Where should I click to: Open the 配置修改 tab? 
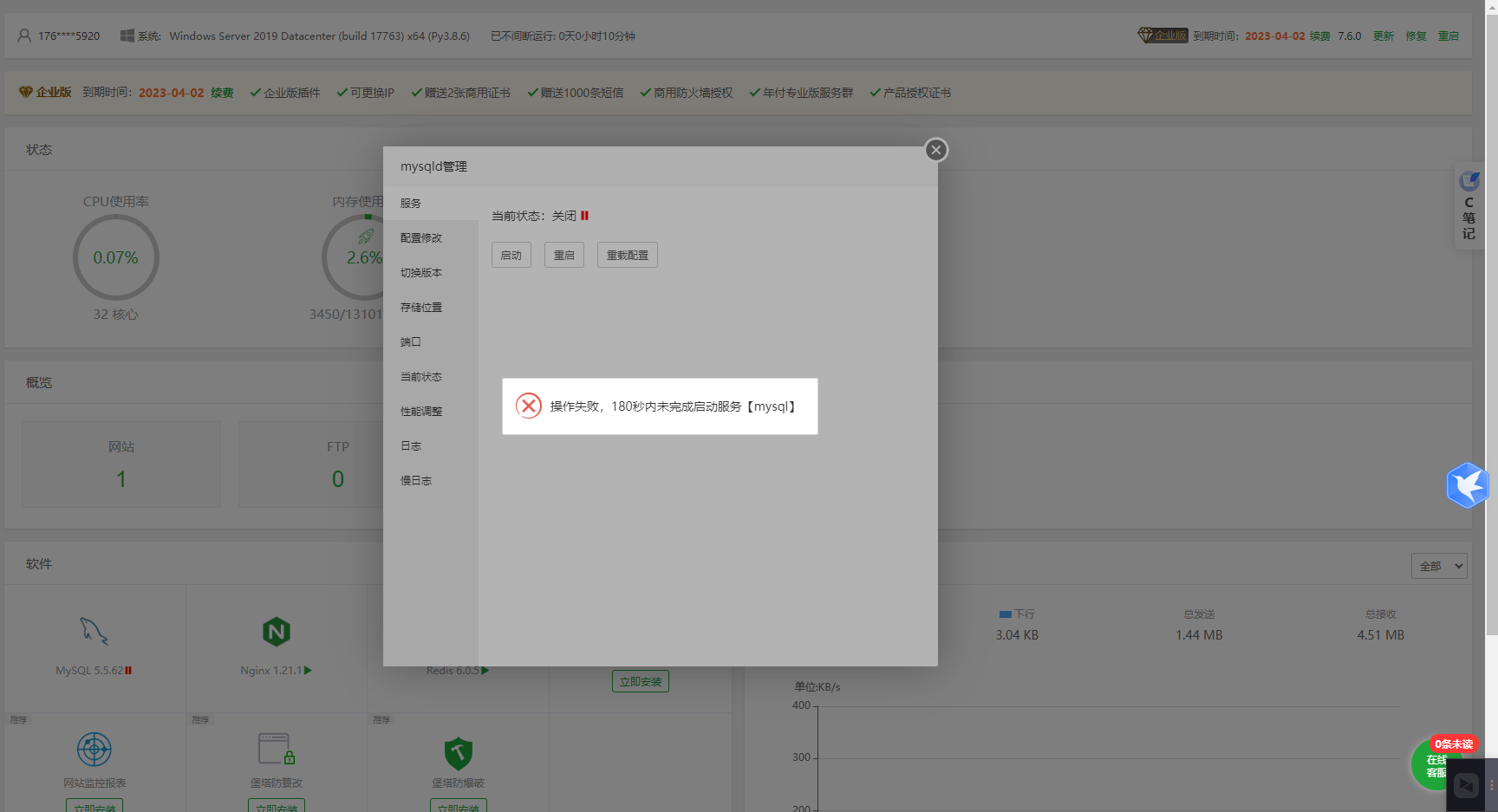[431, 237]
